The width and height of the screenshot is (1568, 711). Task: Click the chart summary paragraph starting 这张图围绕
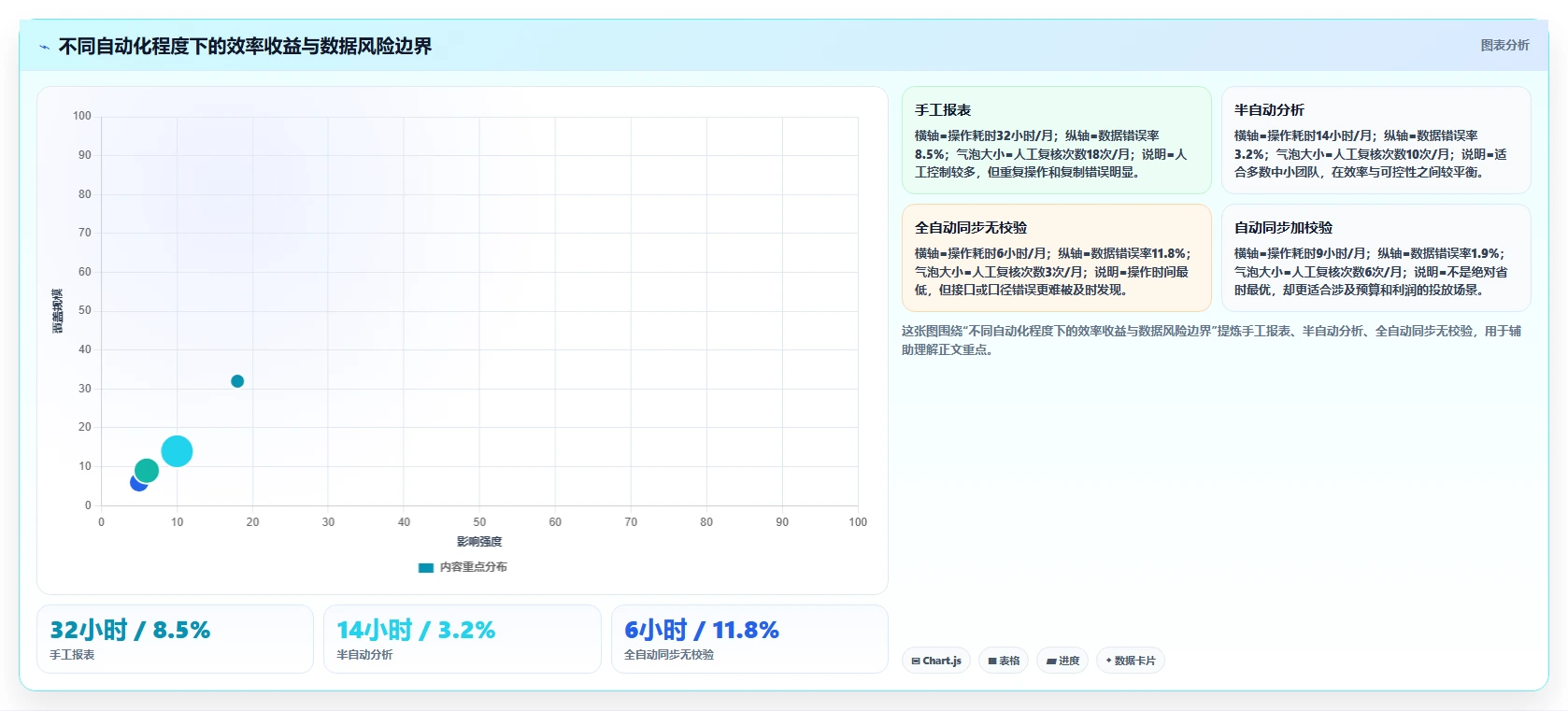(1211, 340)
